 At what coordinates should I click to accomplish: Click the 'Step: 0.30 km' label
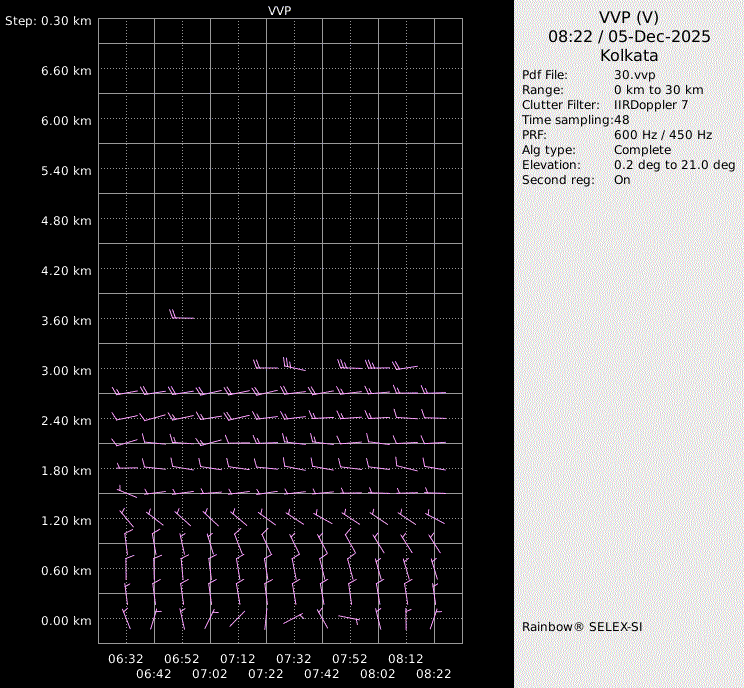[x=48, y=20]
